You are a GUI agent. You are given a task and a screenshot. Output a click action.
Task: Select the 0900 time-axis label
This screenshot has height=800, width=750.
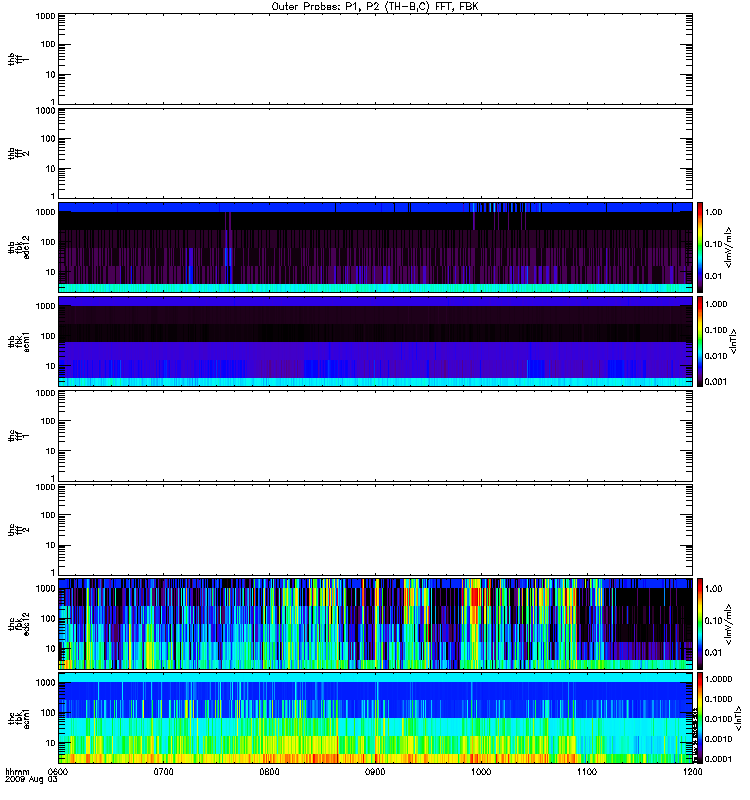[376, 772]
